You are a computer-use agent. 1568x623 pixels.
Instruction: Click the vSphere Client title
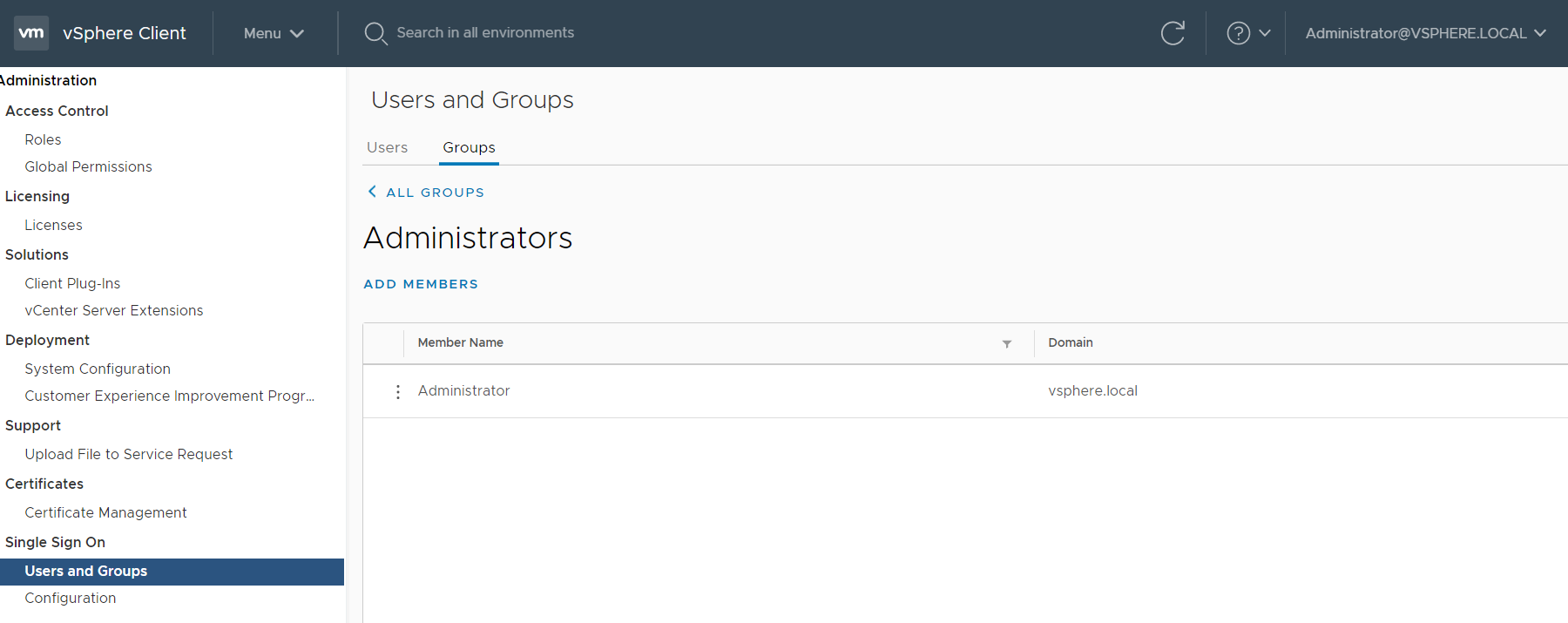125,33
